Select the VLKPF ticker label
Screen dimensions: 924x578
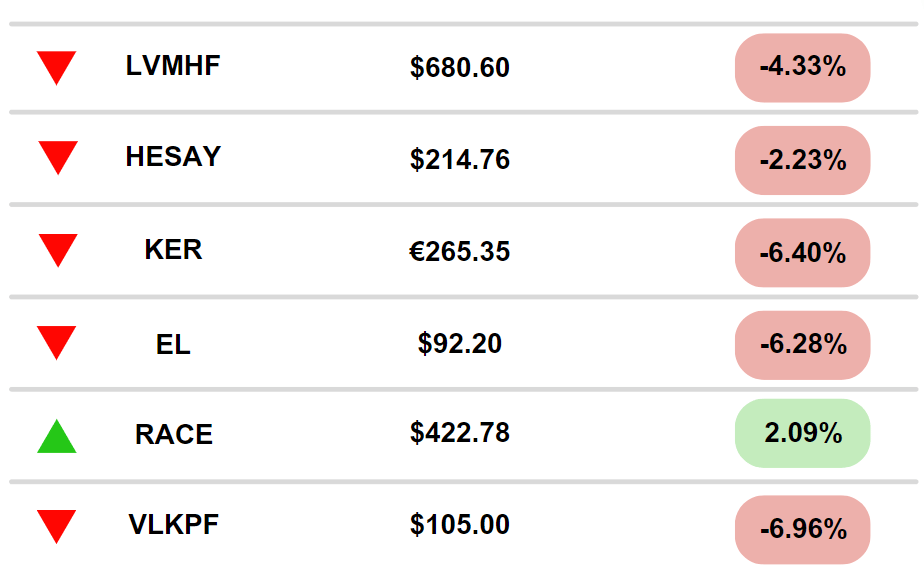(x=173, y=525)
